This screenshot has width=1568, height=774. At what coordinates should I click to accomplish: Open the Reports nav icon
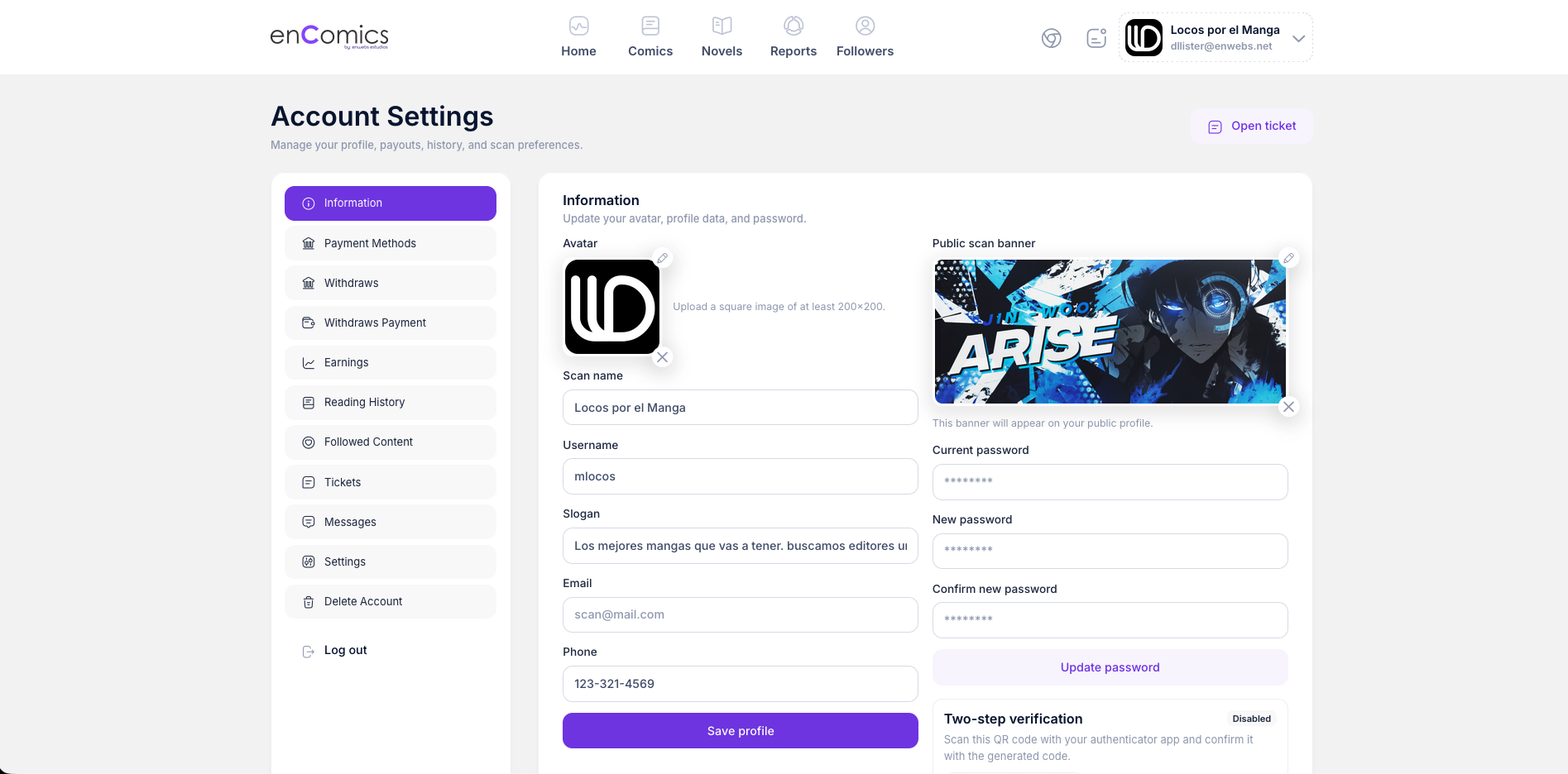pos(794,26)
